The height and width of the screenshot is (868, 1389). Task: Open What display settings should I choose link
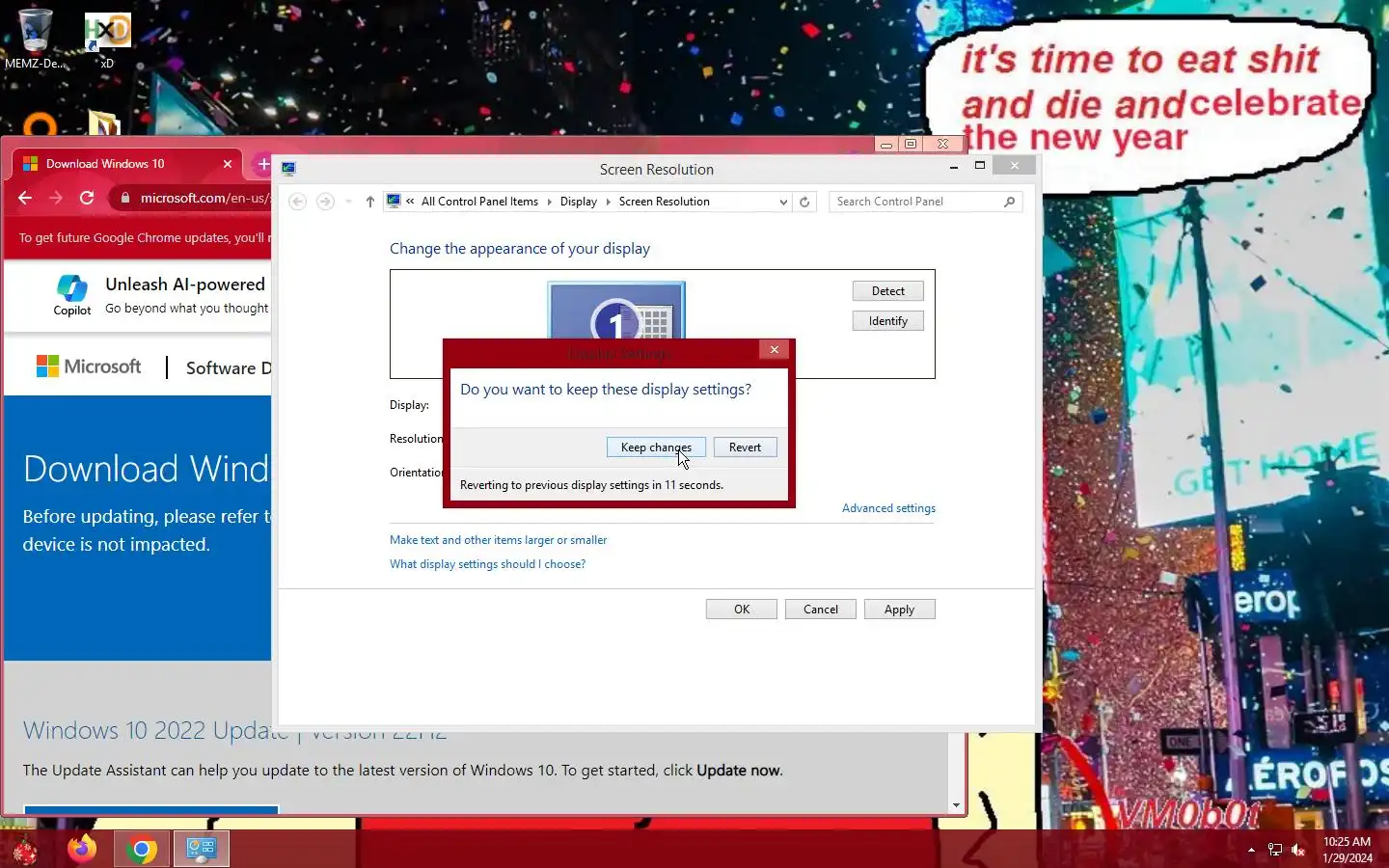pyautogui.click(x=487, y=564)
